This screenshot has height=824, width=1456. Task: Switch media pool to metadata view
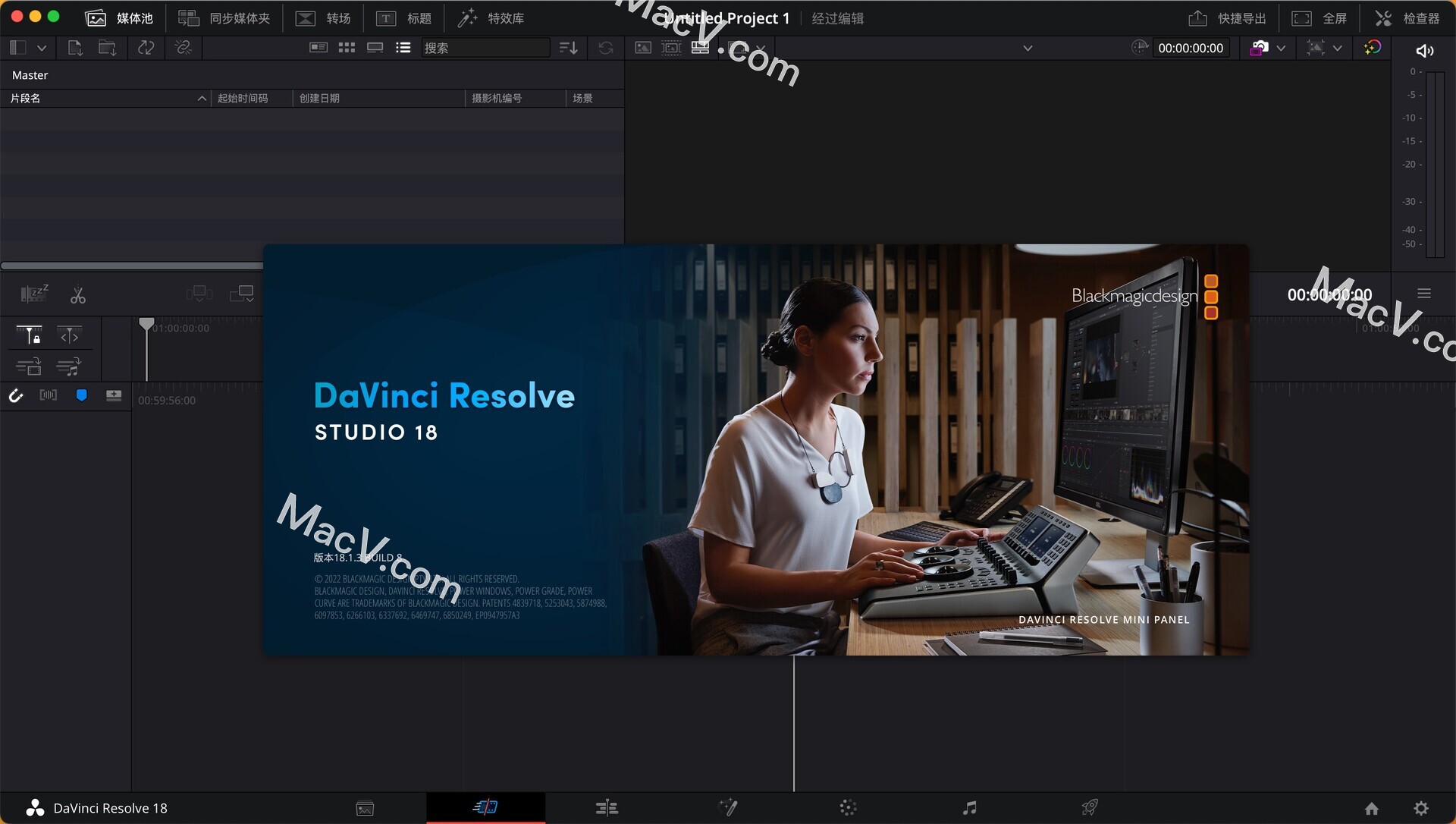point(318,48)
